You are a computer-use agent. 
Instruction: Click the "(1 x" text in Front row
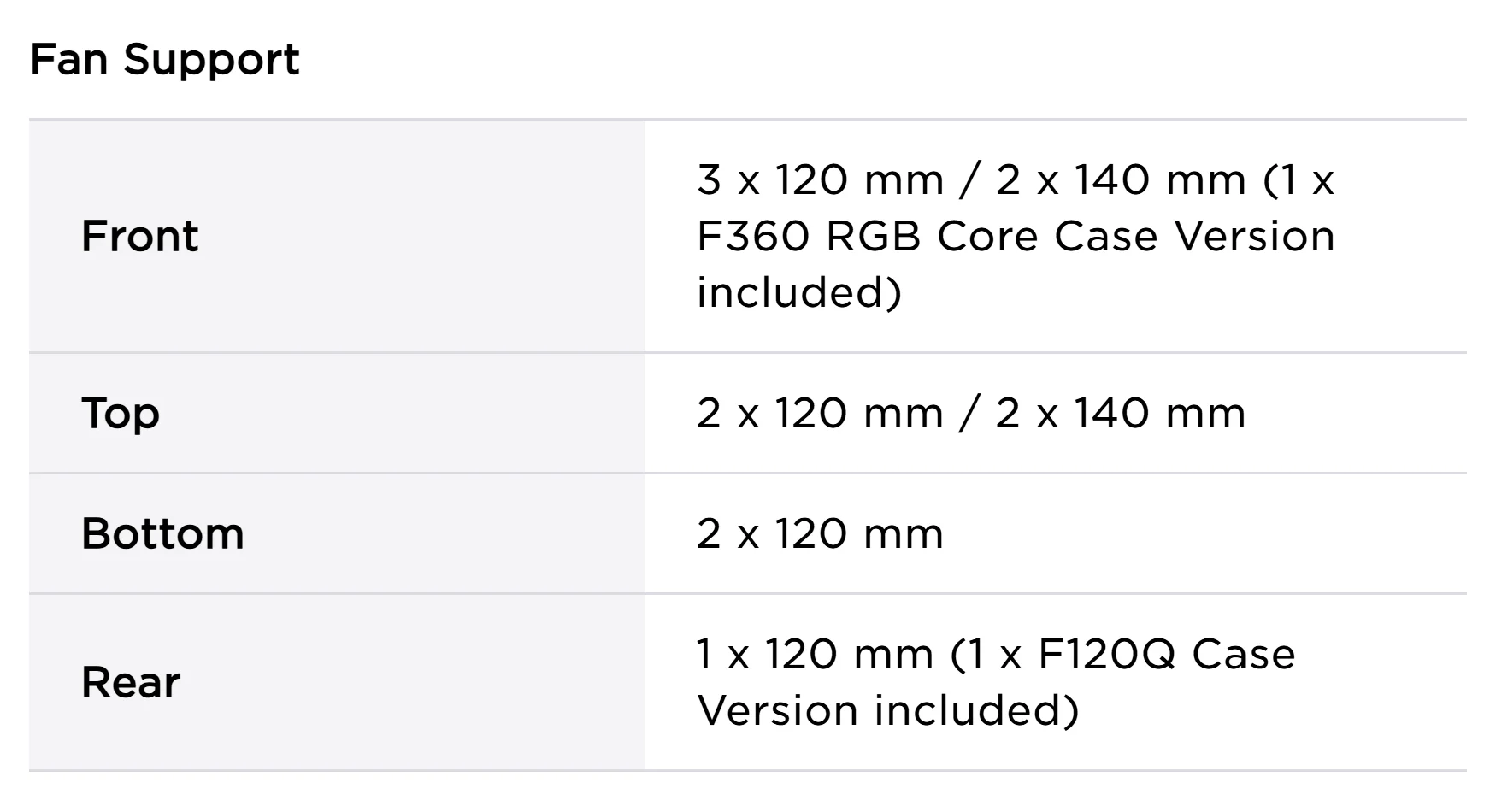(1299, 179)
